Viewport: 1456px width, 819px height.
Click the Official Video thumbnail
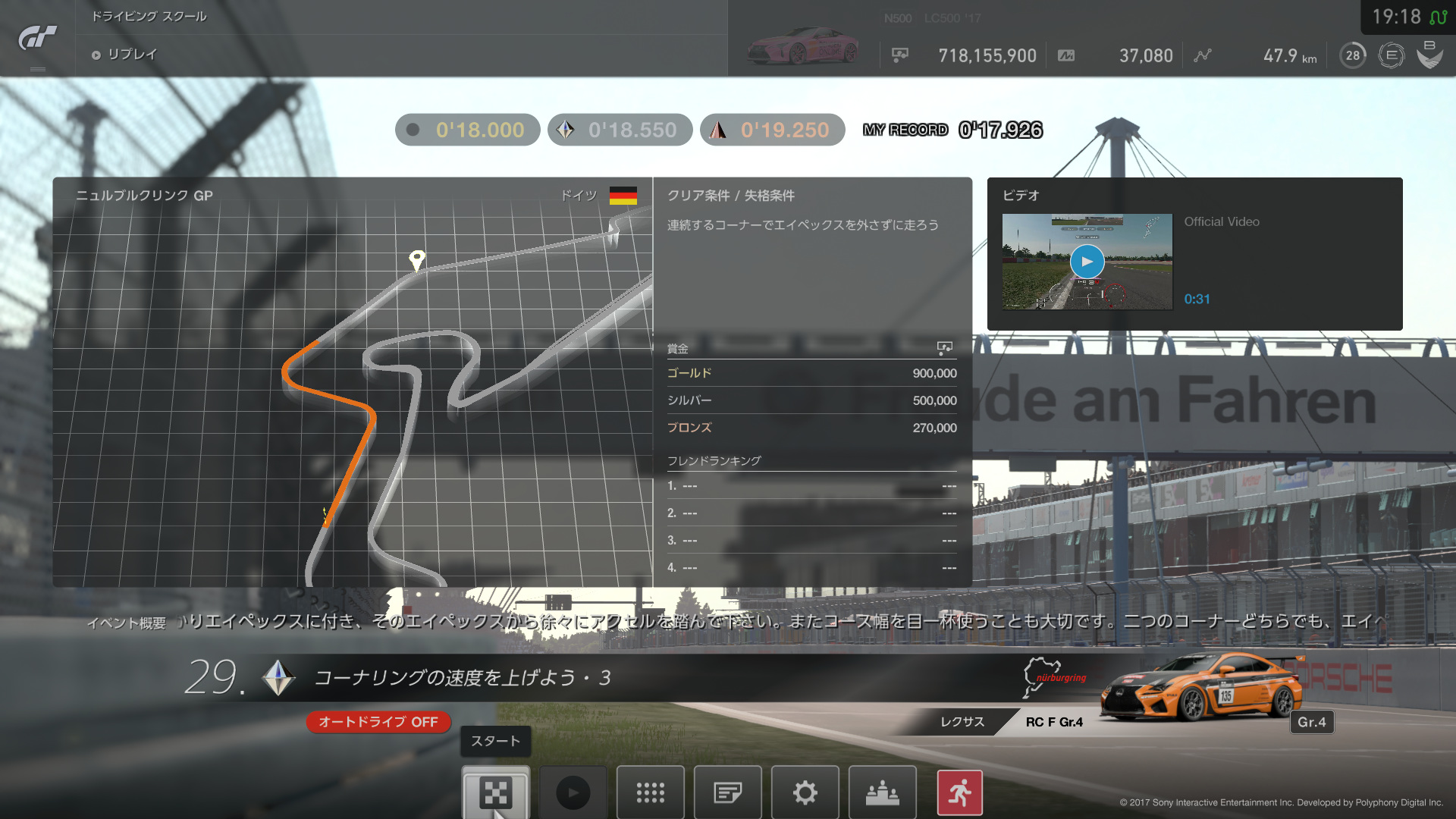pos(1087,262)
